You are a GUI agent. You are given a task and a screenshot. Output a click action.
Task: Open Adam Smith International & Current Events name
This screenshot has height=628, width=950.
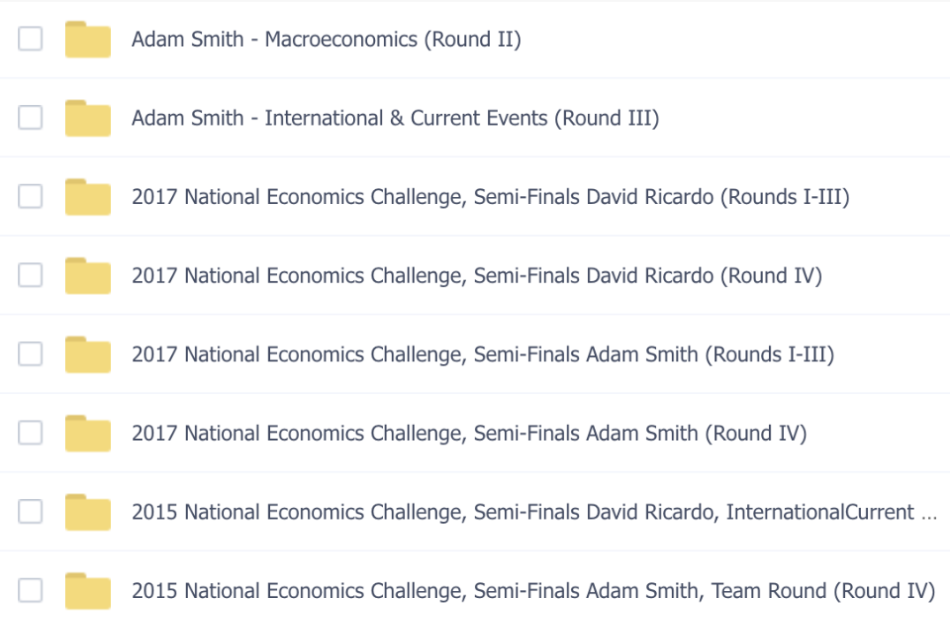[x=395, y=118]
